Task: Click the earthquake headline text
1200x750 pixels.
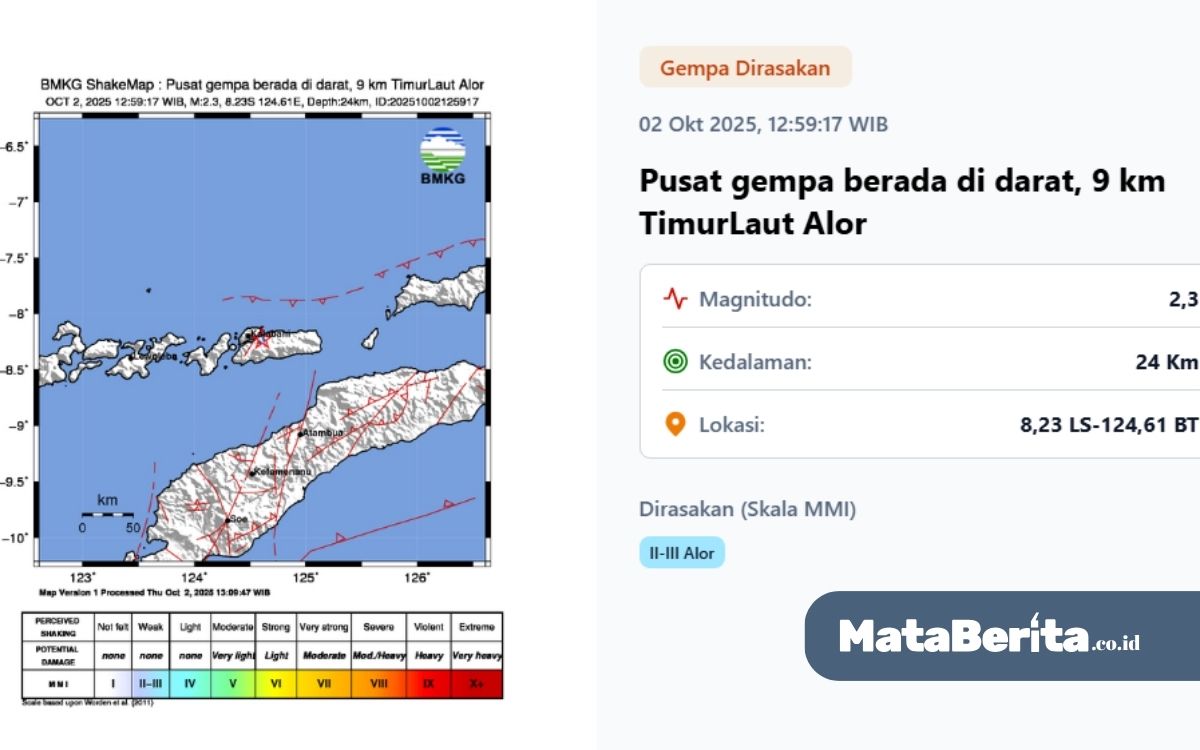Action: click(x=902, y=202)
